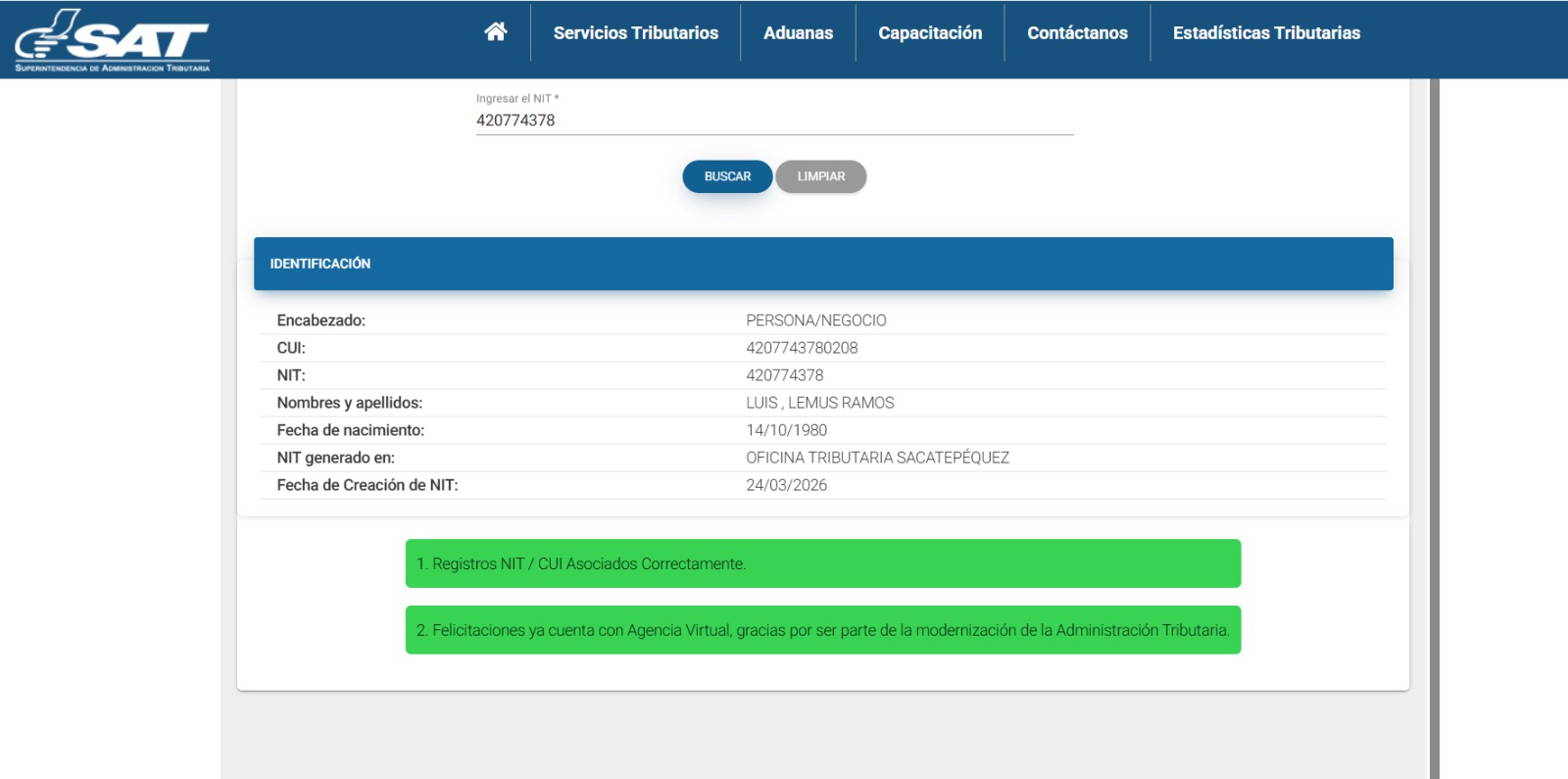Select the PERSONA/NEGOCIO value

pyautogui.click(x=816, y=320)
